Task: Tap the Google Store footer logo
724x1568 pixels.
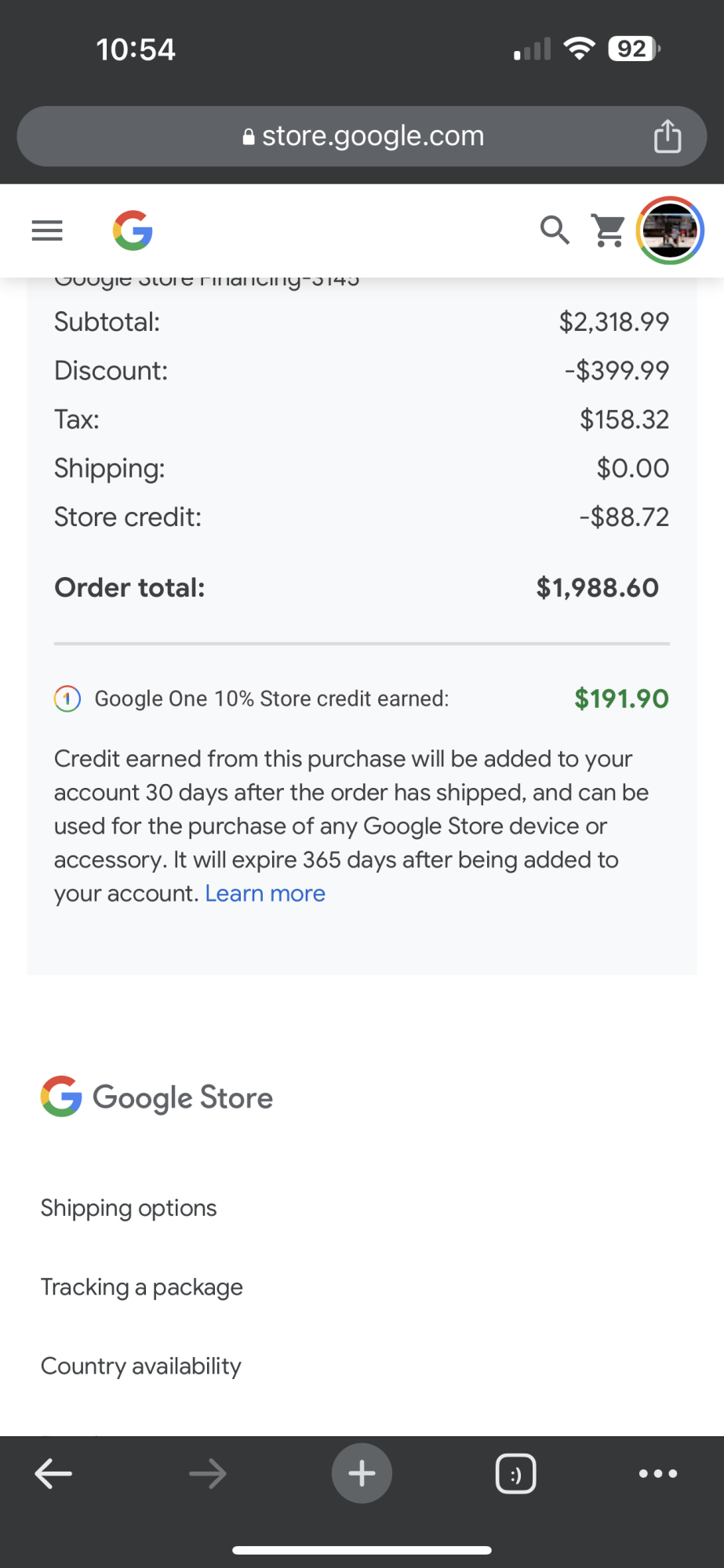Action: (x=157, y=1097)
